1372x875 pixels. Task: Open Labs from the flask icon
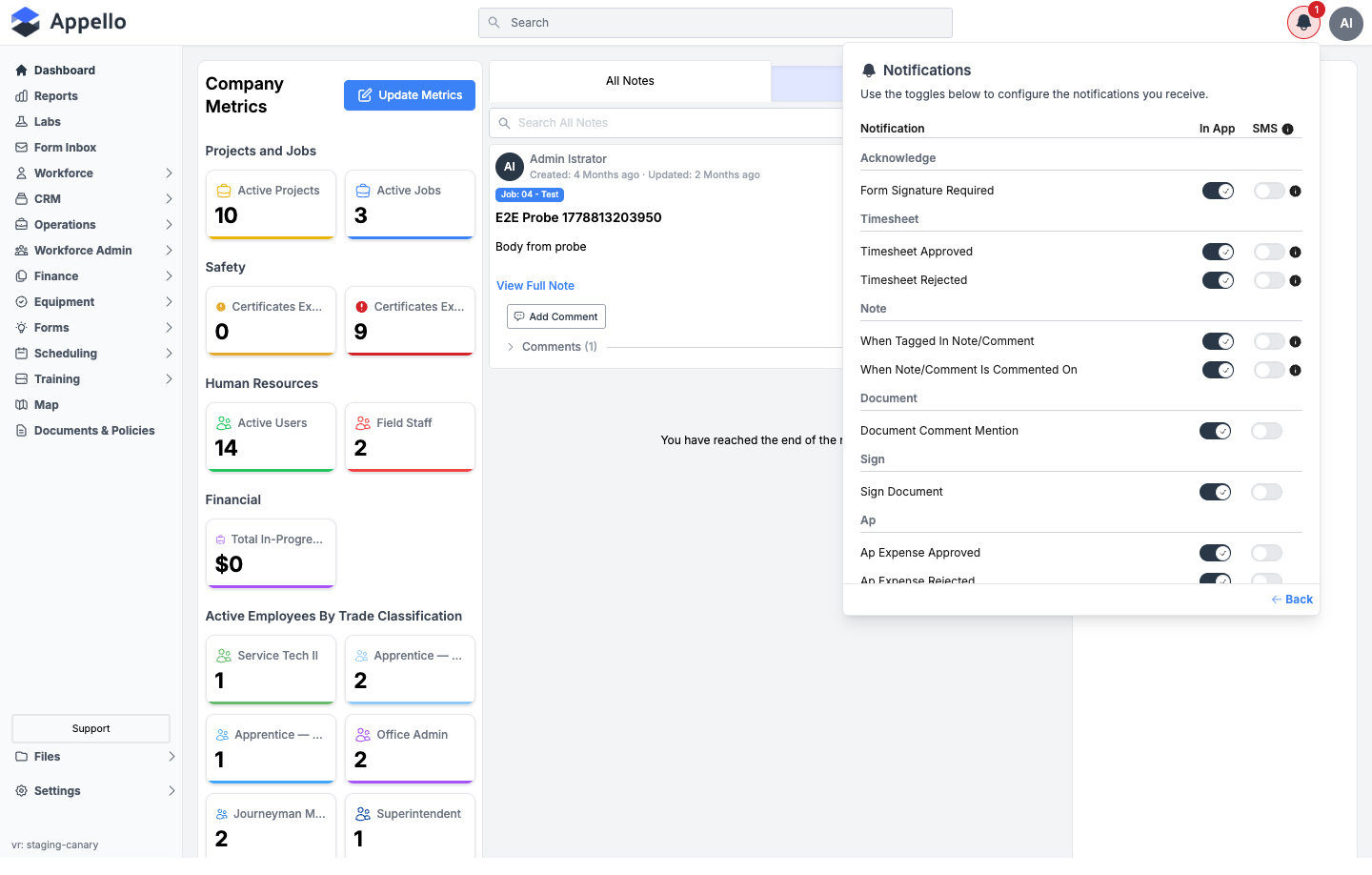click(x=21, y=122)
